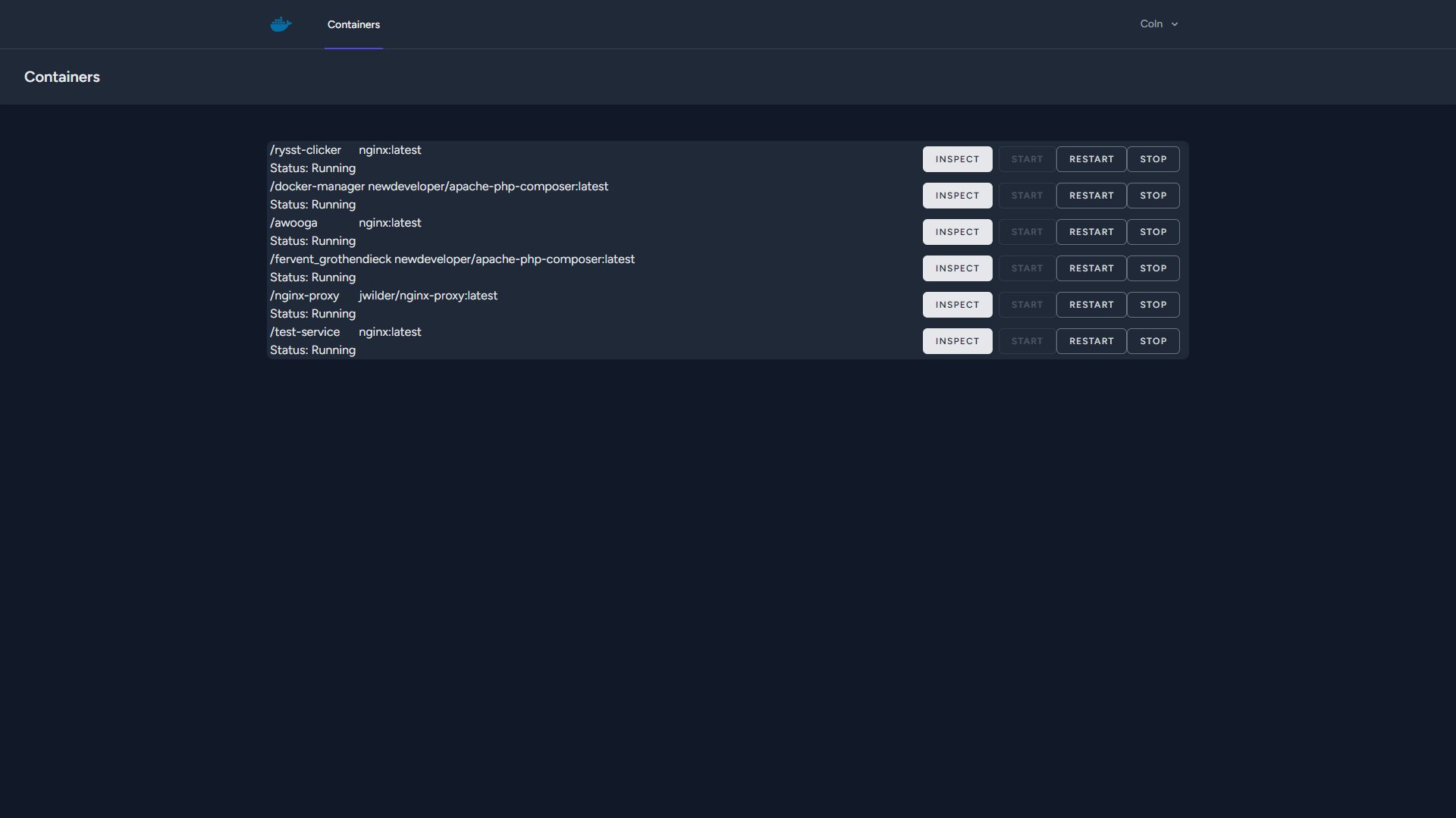Restart the rysst-clicker container
The height and width of the screenshot is (818, 1456).
tap(1091, 159)
